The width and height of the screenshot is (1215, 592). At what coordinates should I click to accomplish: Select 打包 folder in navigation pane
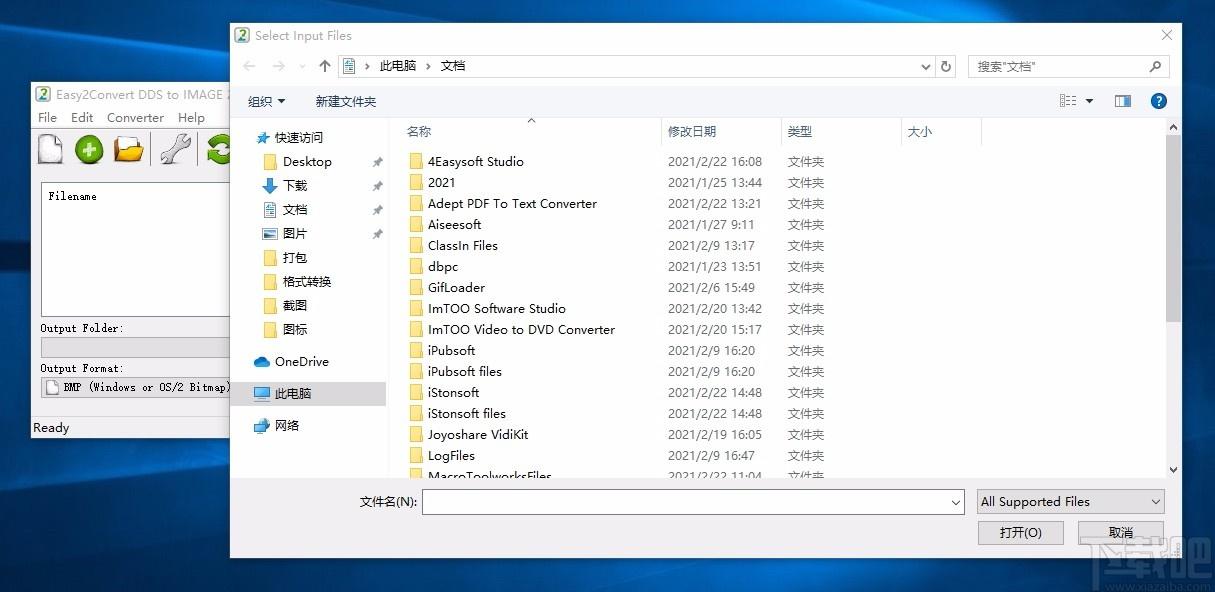295,257
